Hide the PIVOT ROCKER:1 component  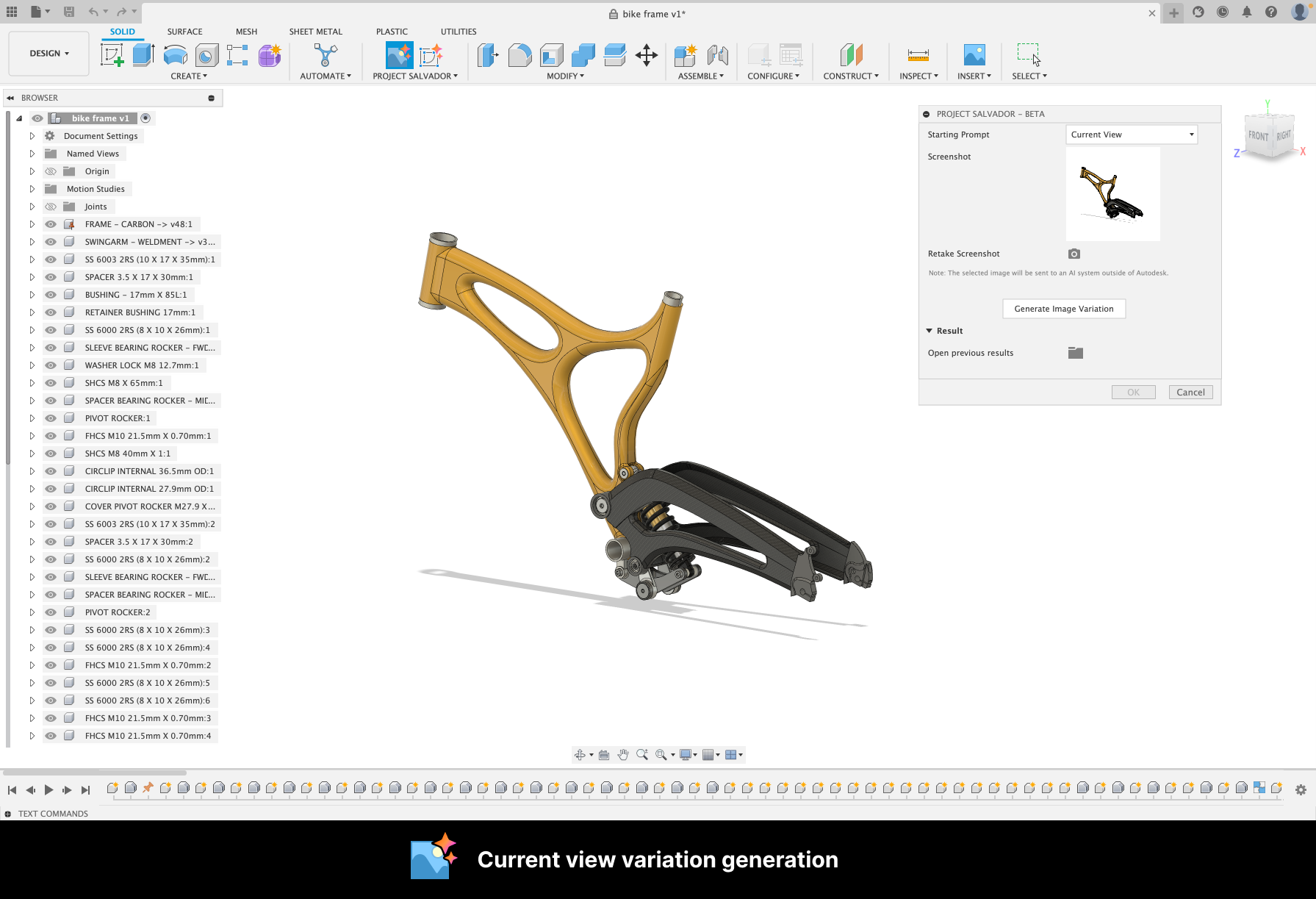(51, 418)
